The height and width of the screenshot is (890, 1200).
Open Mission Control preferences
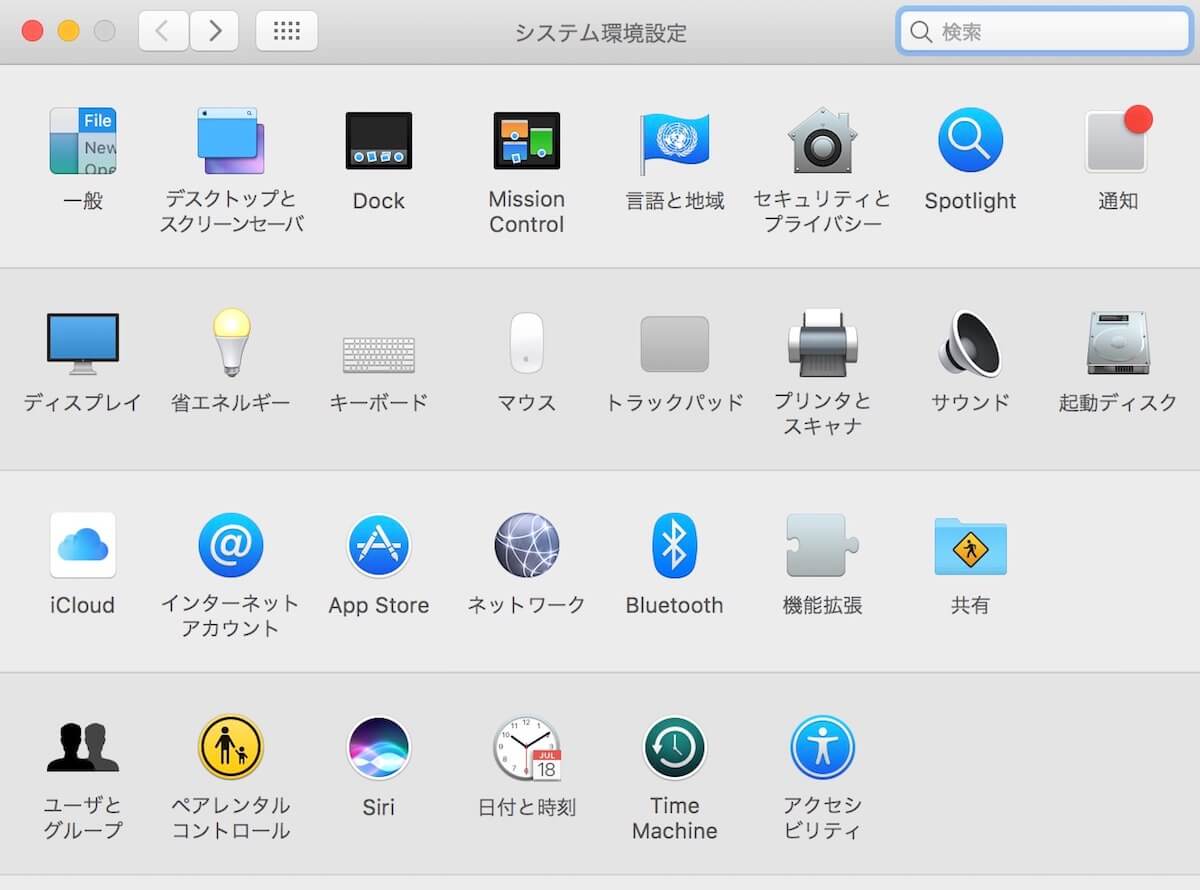point(527,141)
